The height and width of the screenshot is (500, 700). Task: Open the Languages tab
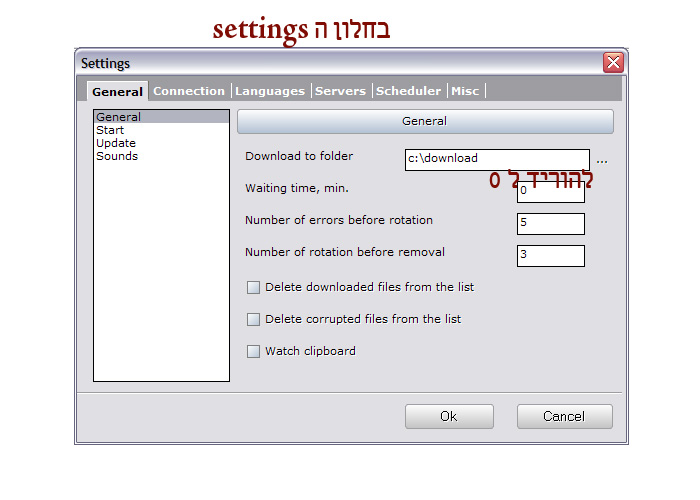tap(270, 91)
